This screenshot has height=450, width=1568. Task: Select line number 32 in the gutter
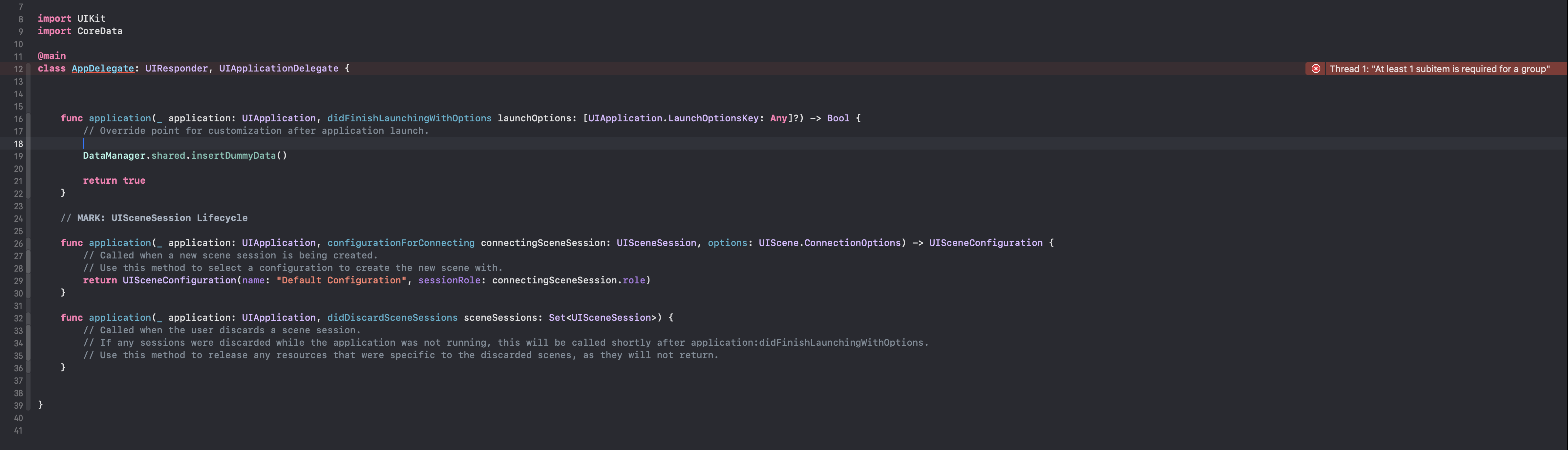(18, 318)
